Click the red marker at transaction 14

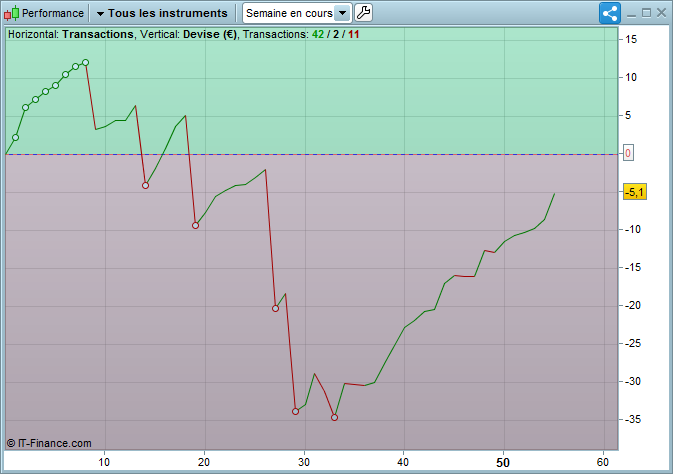coord(146,185)
